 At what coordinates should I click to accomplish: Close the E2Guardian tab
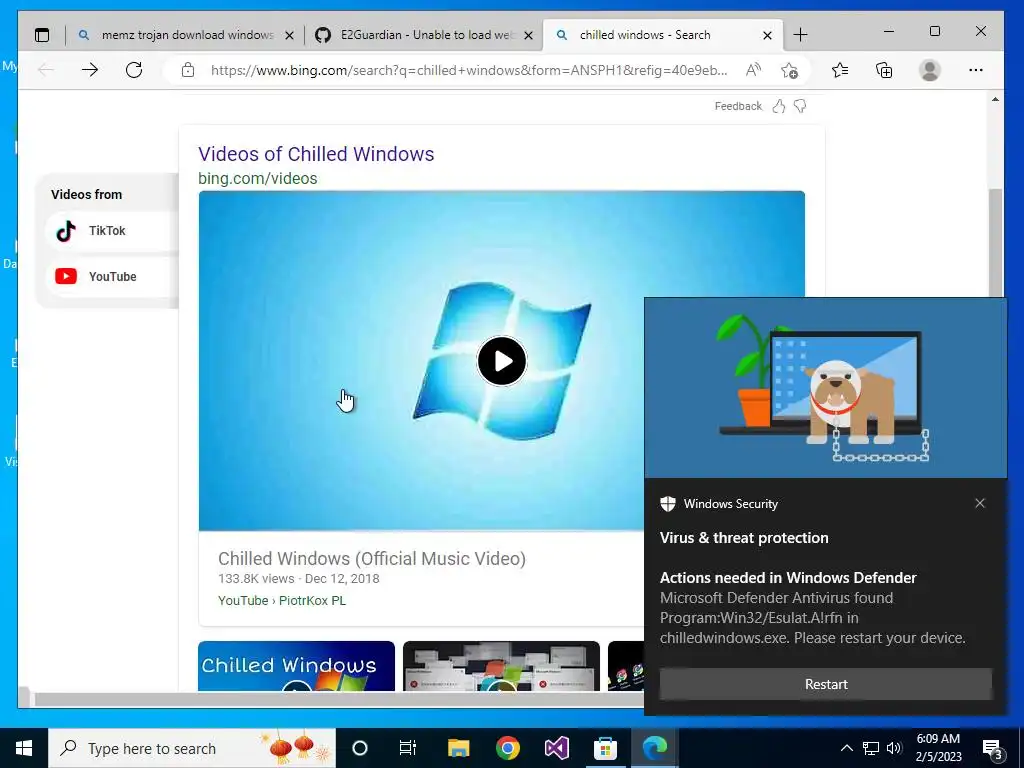[x=528, y=35]
